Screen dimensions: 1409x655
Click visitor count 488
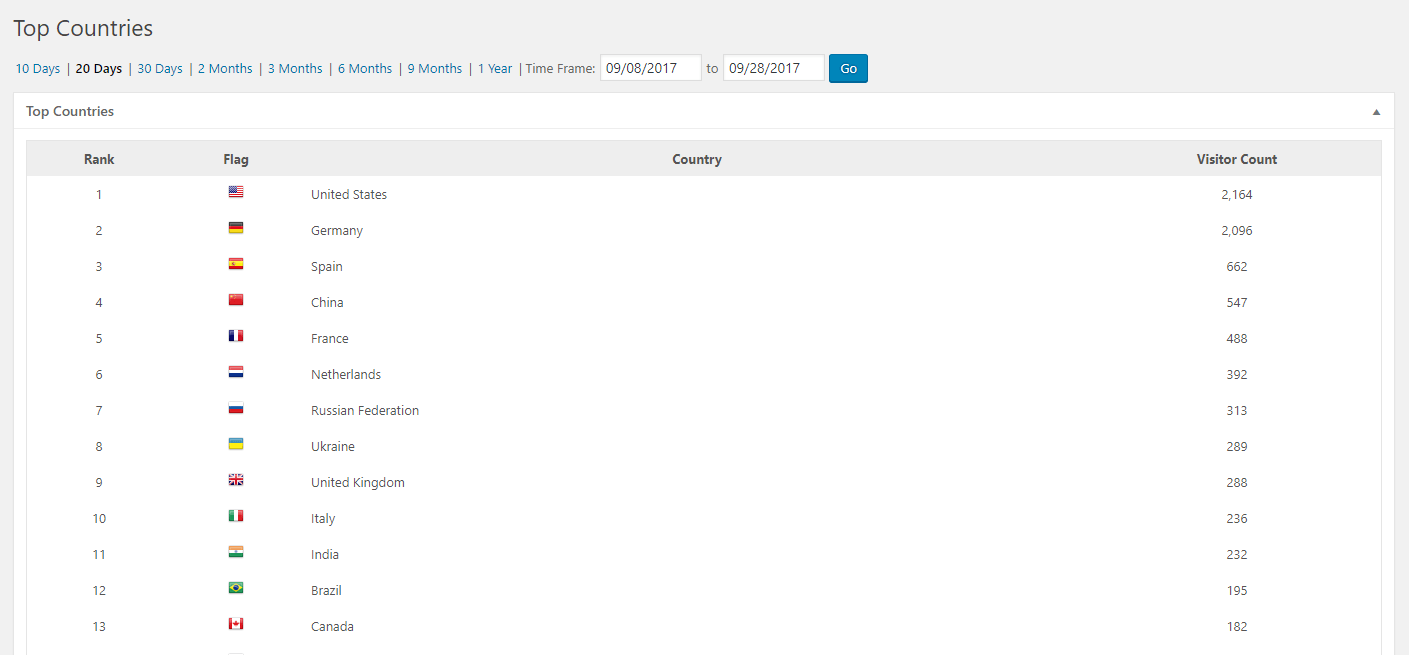pos(1237,339)
